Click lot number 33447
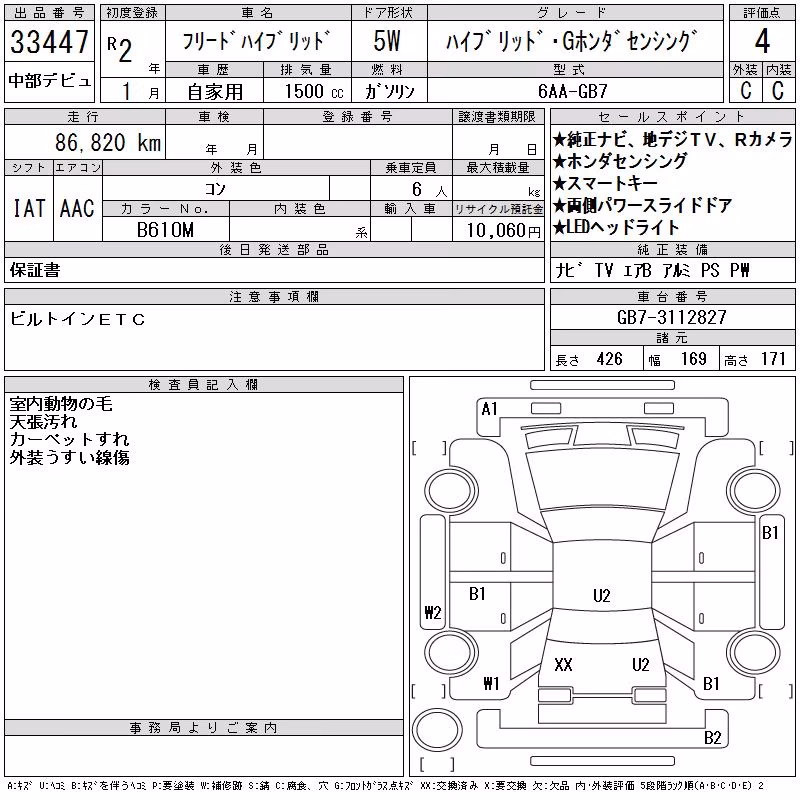The height and width of the screenshot is (800, 800). pos(49,42)
